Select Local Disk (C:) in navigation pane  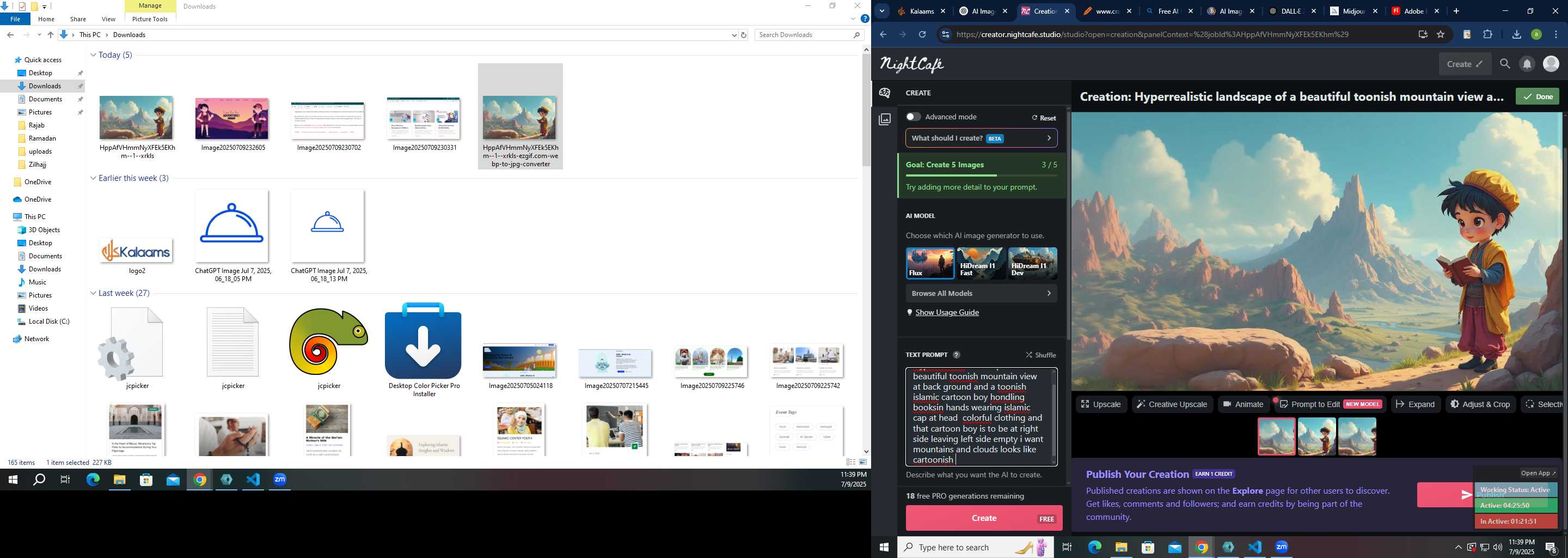48,321
